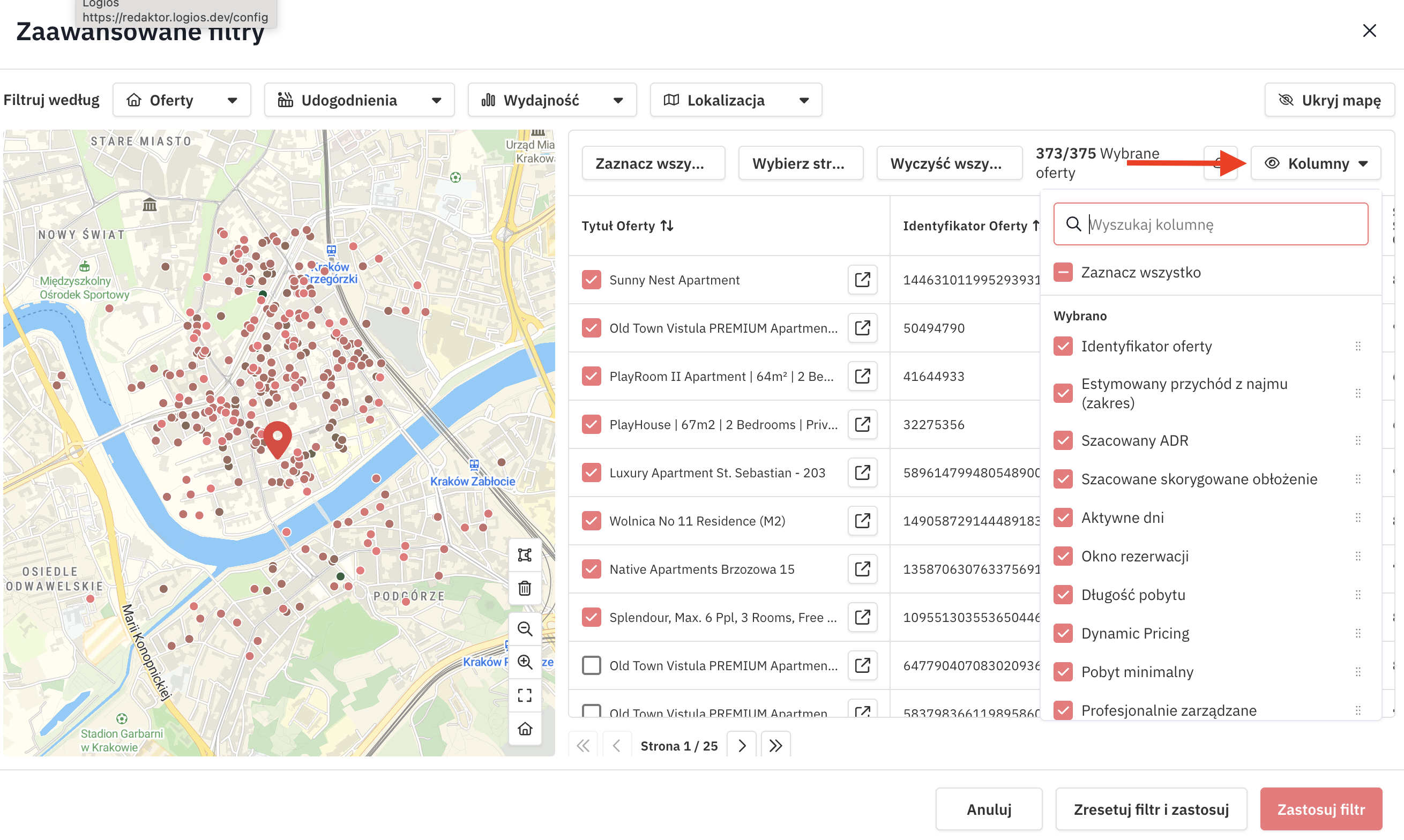1404x840 pixels.
Task: Click the red location pin on map
Action: 278,440
